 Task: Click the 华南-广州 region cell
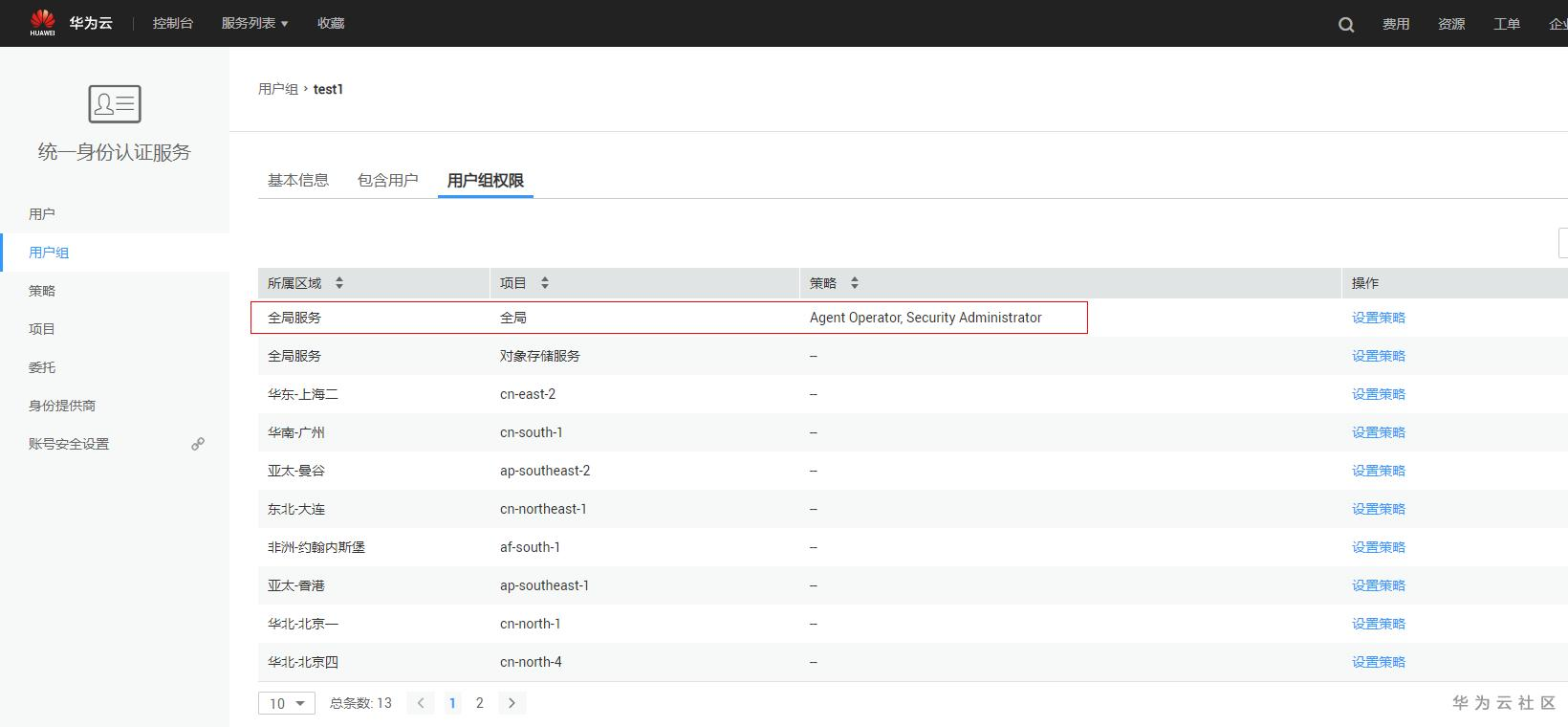click(x=296, y=432)
